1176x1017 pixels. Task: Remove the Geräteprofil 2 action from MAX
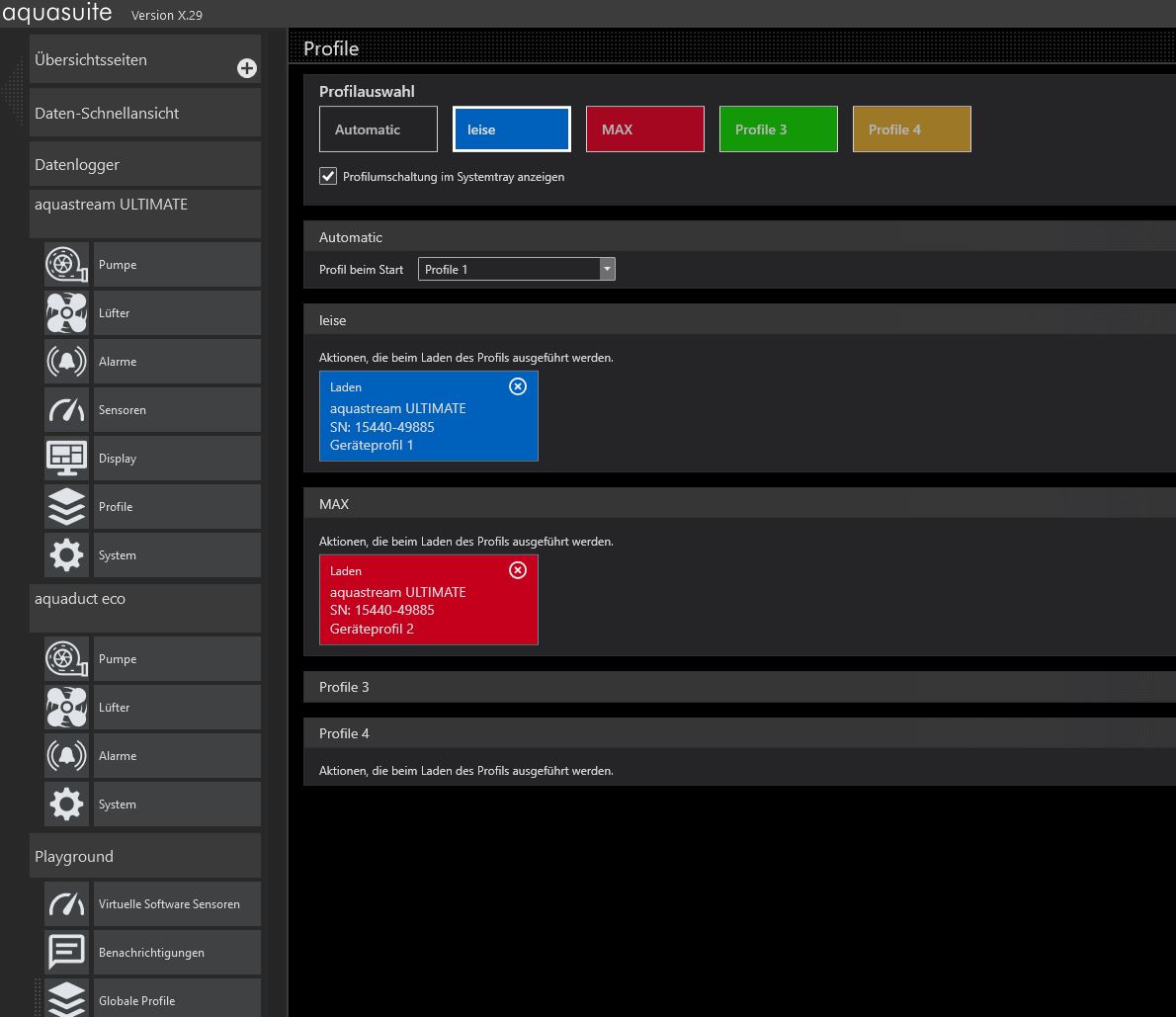pyautogui.click(x=517, y=570)
